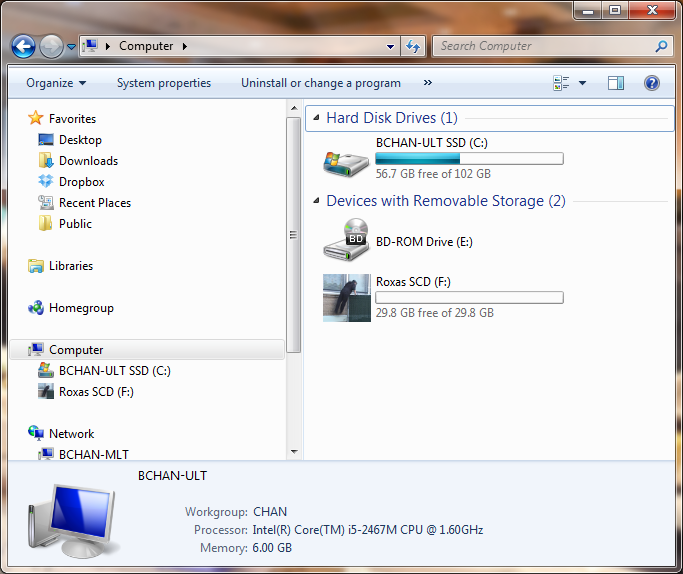Select Network in navigation pane
Viewport: 683px width, 574px height.
(x=71, y=433)
